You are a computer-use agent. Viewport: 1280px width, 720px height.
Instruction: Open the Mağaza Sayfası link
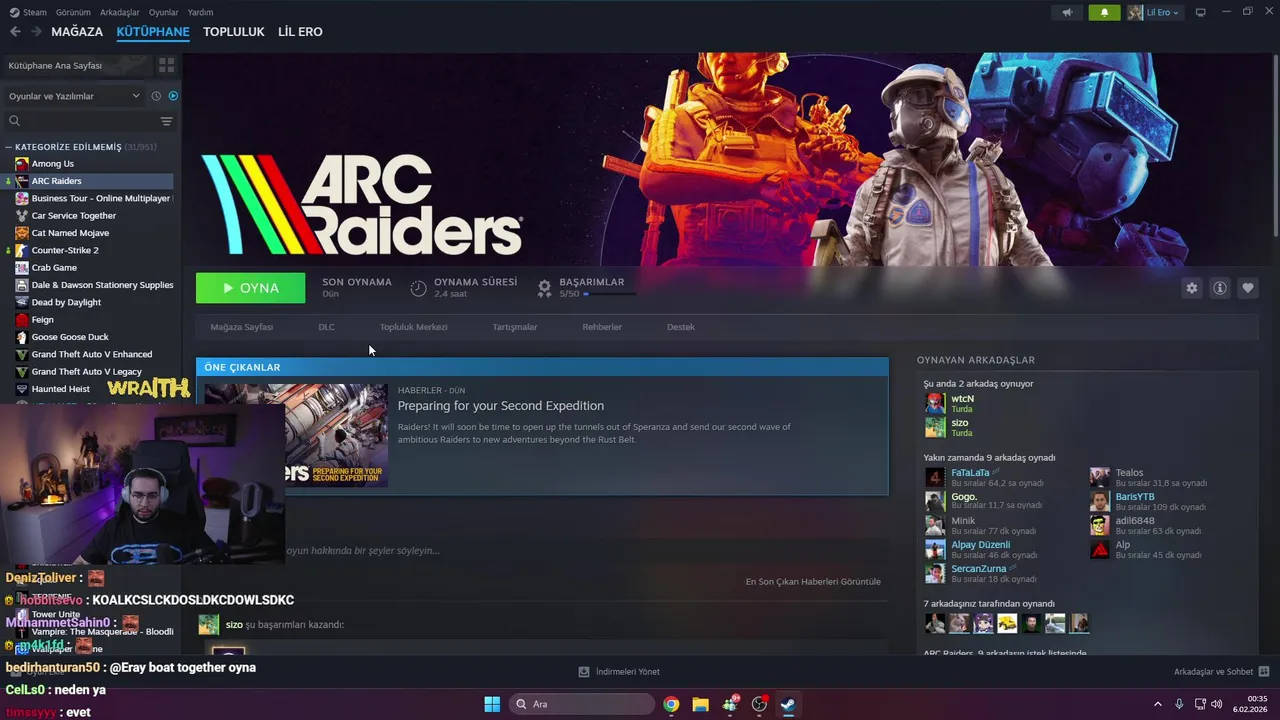(242, 327)
